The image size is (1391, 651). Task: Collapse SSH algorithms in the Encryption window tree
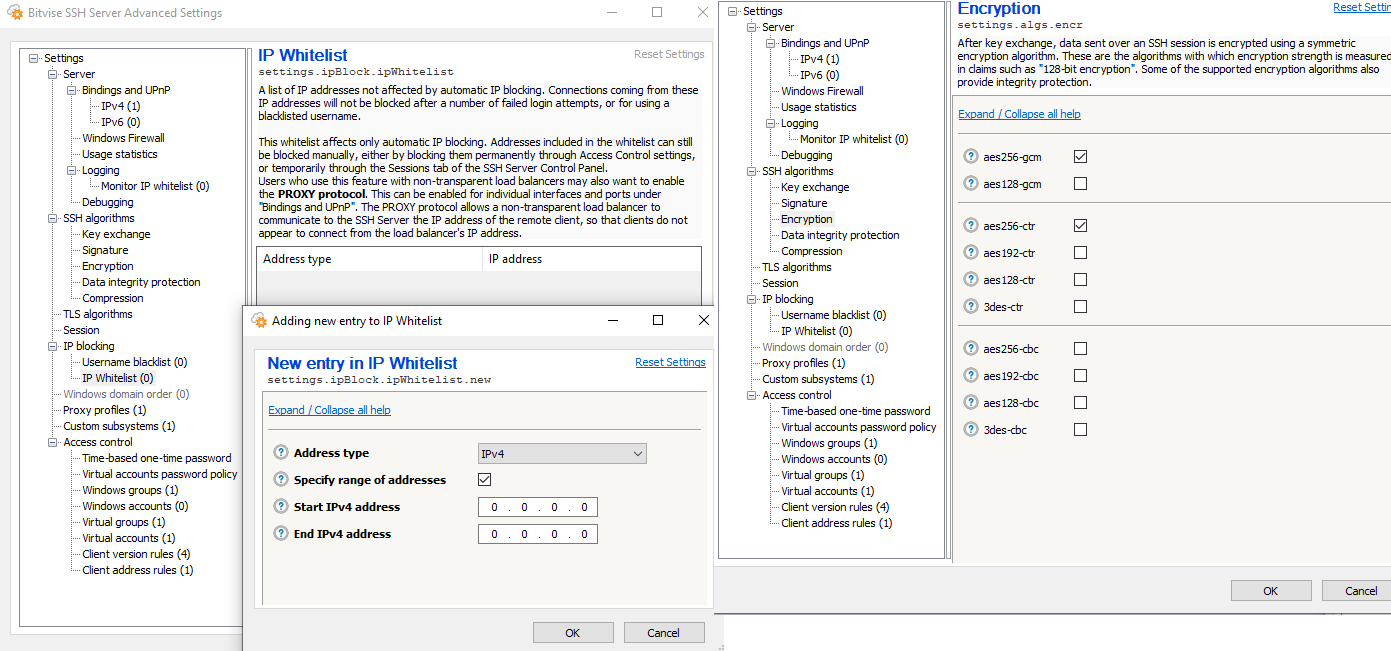(752, 171)
